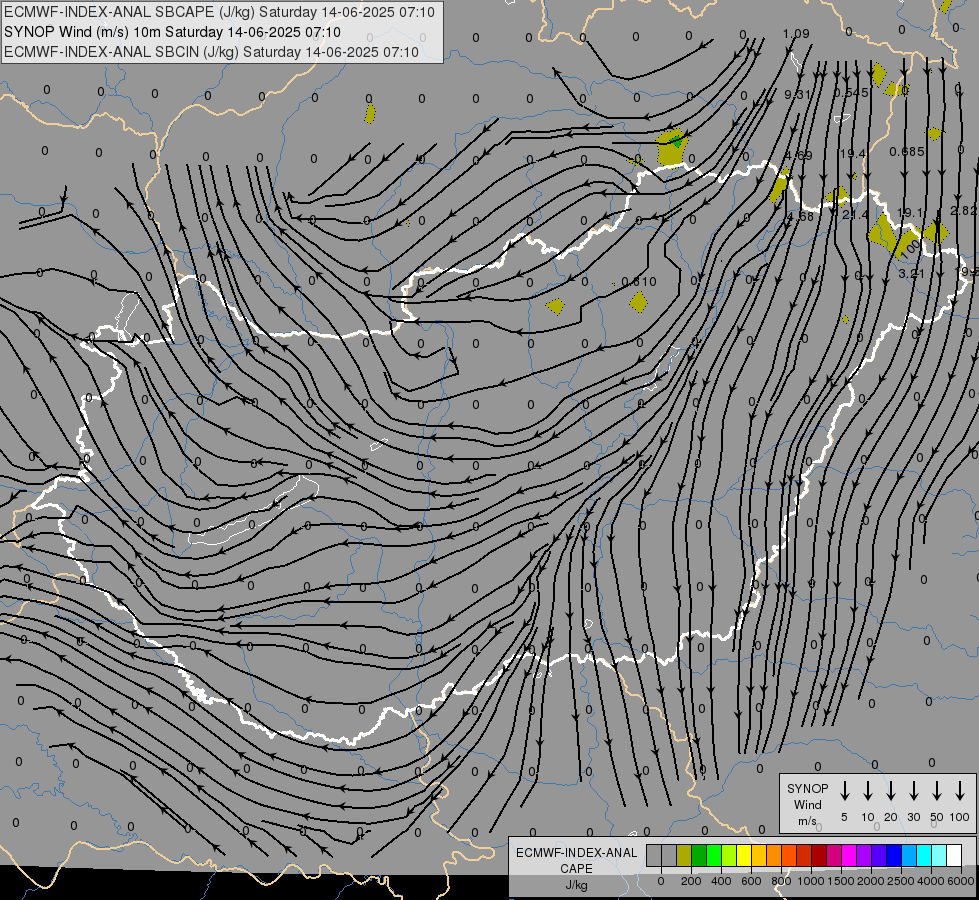Screen dimensions: 979x900
Task: Click the CAPE value 3.21 on map
Action: click(912, 274)
